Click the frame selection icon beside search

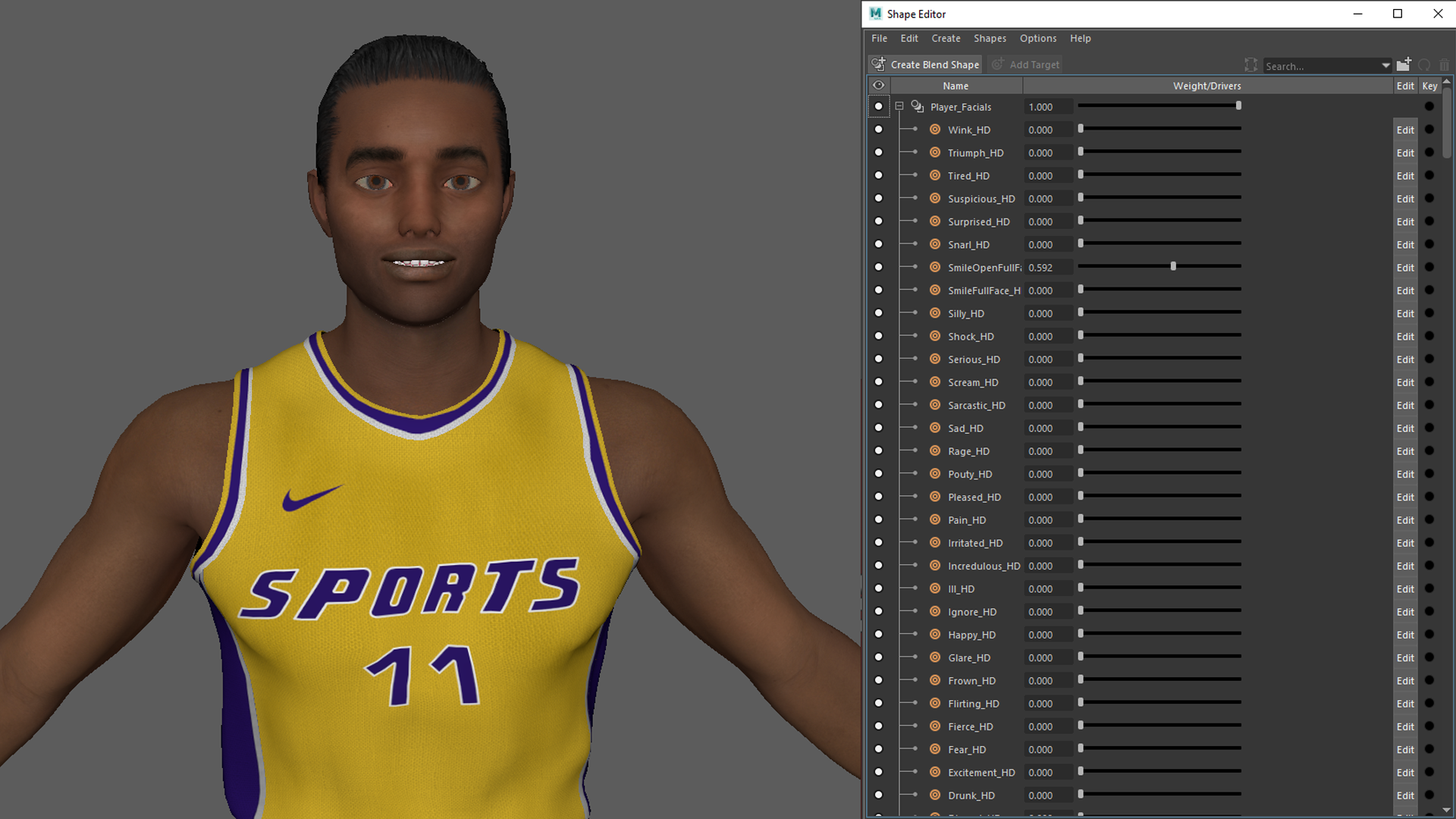pyautogui.click(x=1250, y=65)
